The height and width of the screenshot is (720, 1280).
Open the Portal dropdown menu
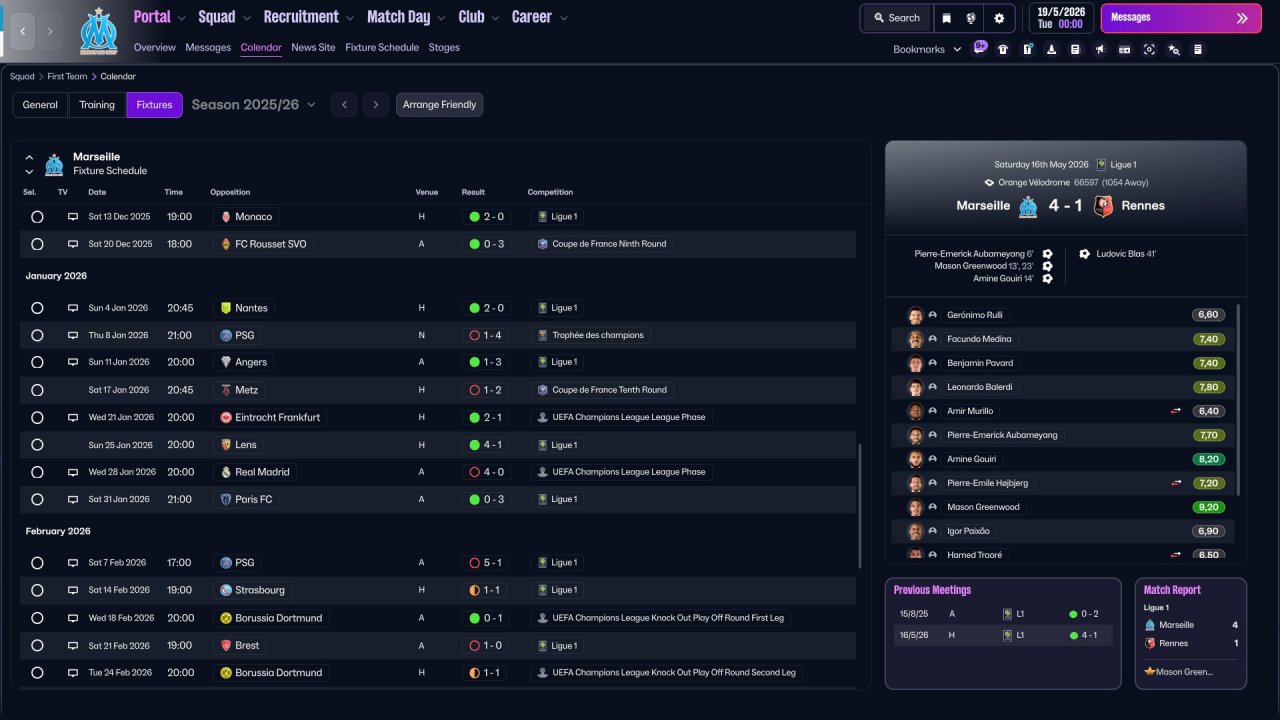tap(160, 17)
